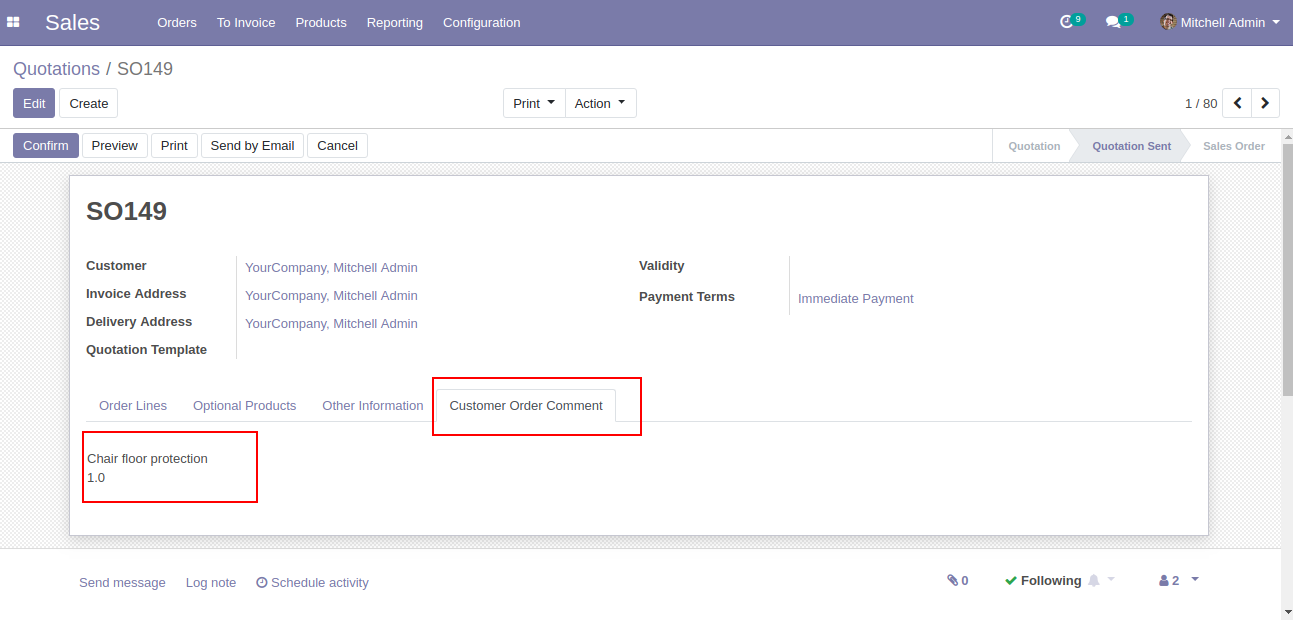Expand the Print dropdown
This screenshot has height=620, width=1293.
pos(534,103)
